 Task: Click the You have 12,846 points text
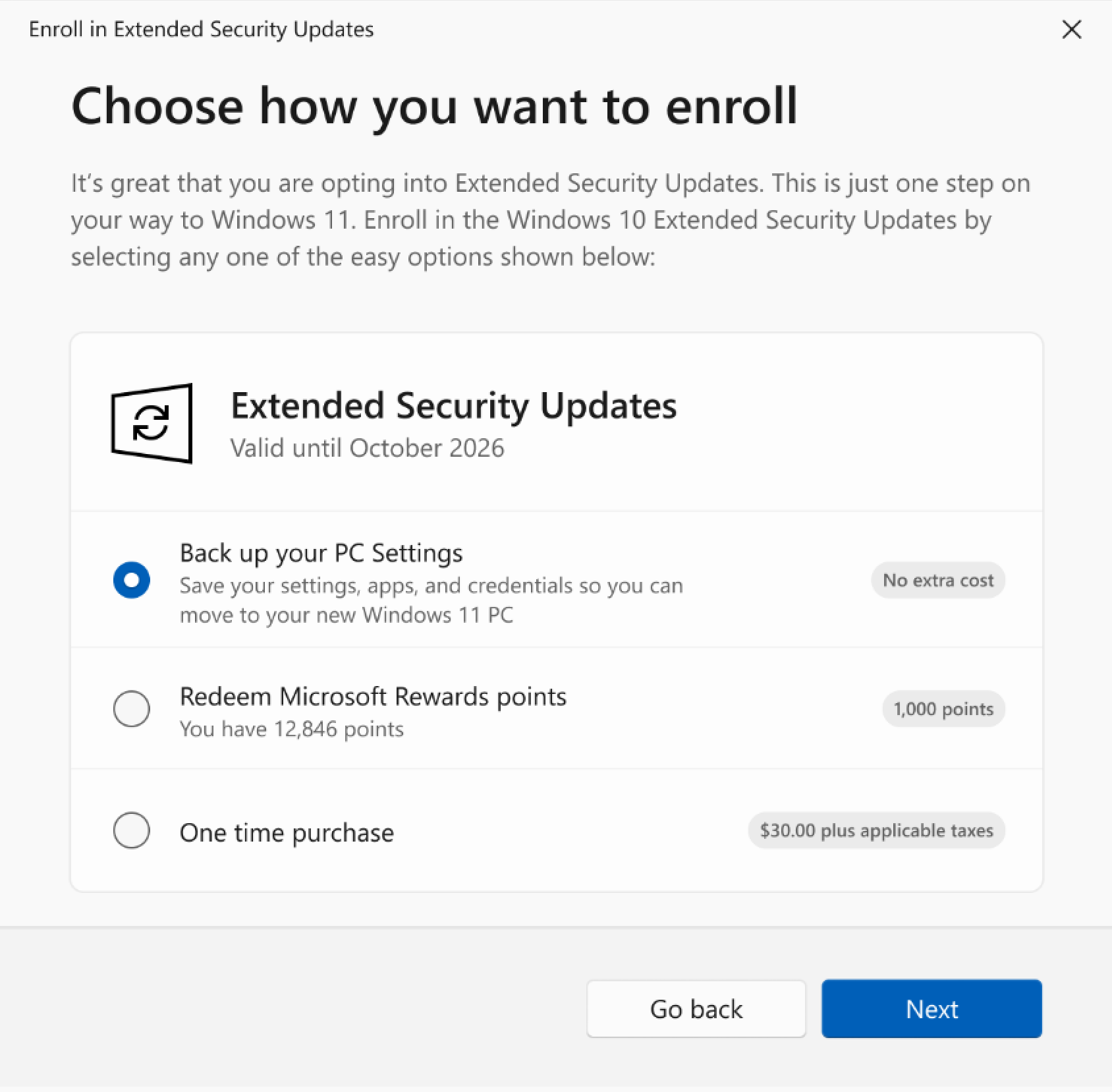click(291, 730)
